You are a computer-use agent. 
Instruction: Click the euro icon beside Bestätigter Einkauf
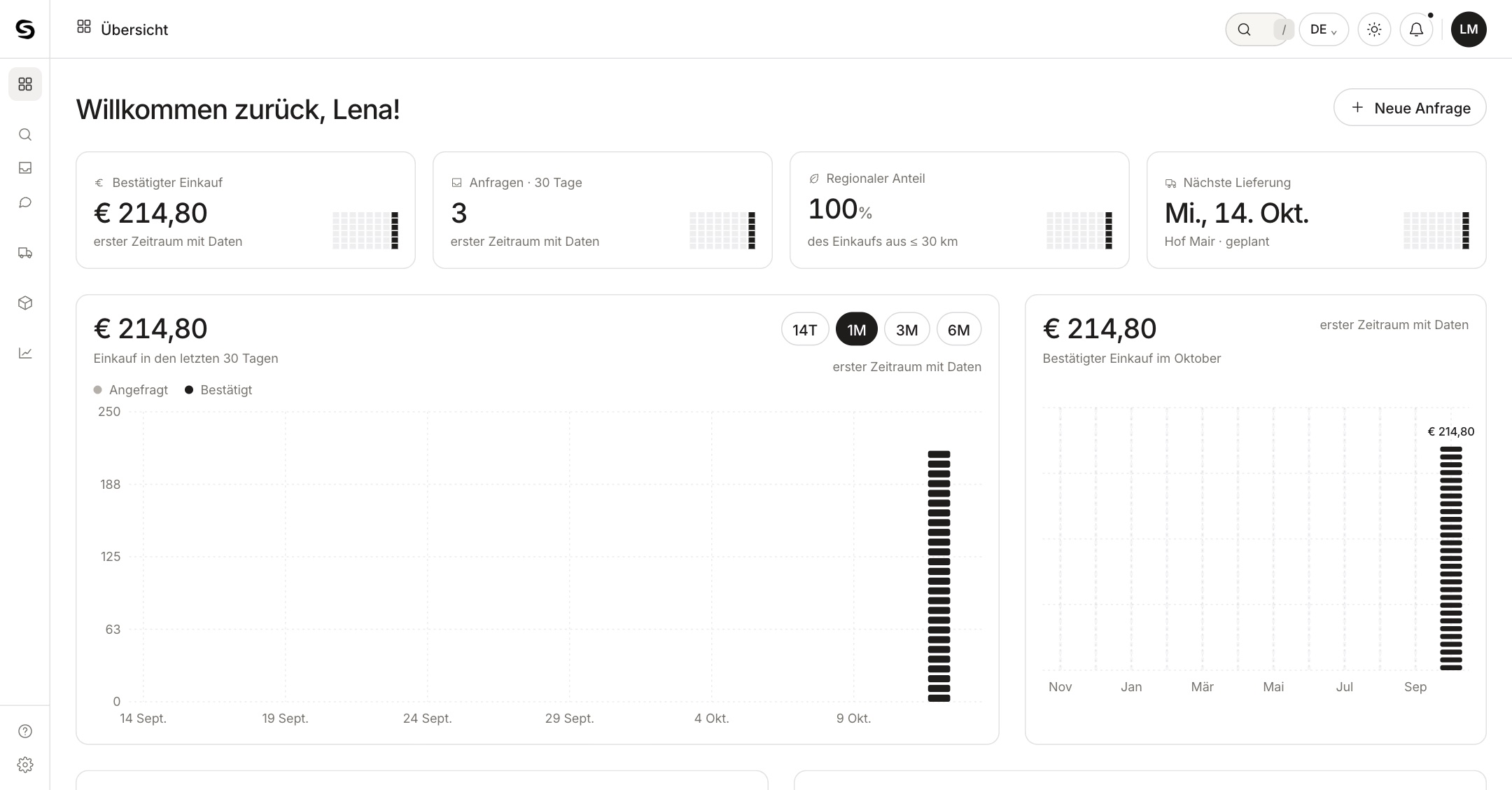pyautogui.click(x=99, y=183)
